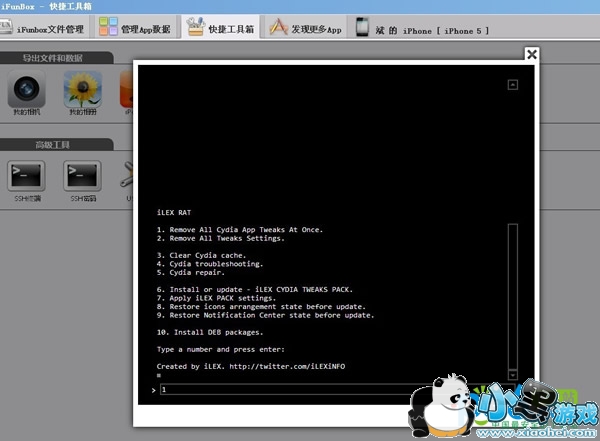Click the 'iLEX RAT' heading text
Image resolution: width=600 pixels, height=441 pixels.
click(174, 212)
